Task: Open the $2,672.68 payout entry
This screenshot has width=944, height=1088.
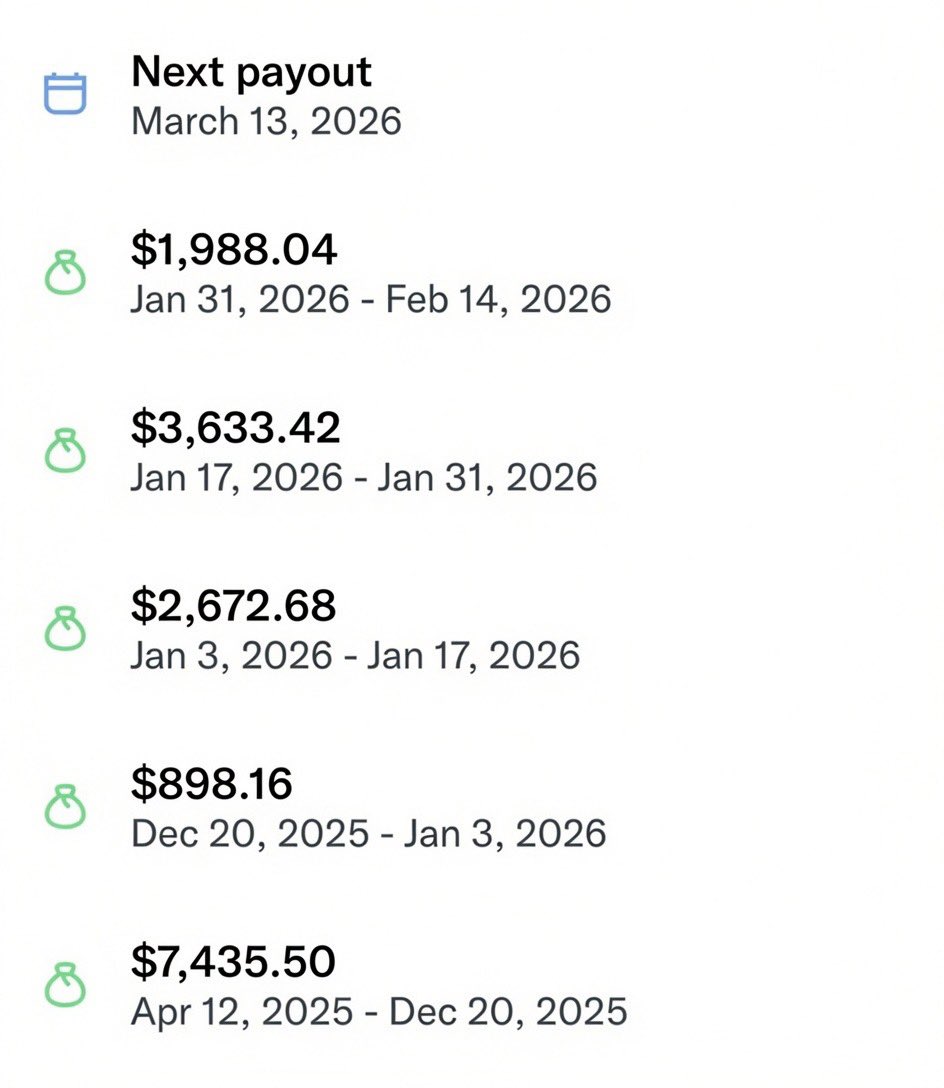Action: (x=233, y=606)
